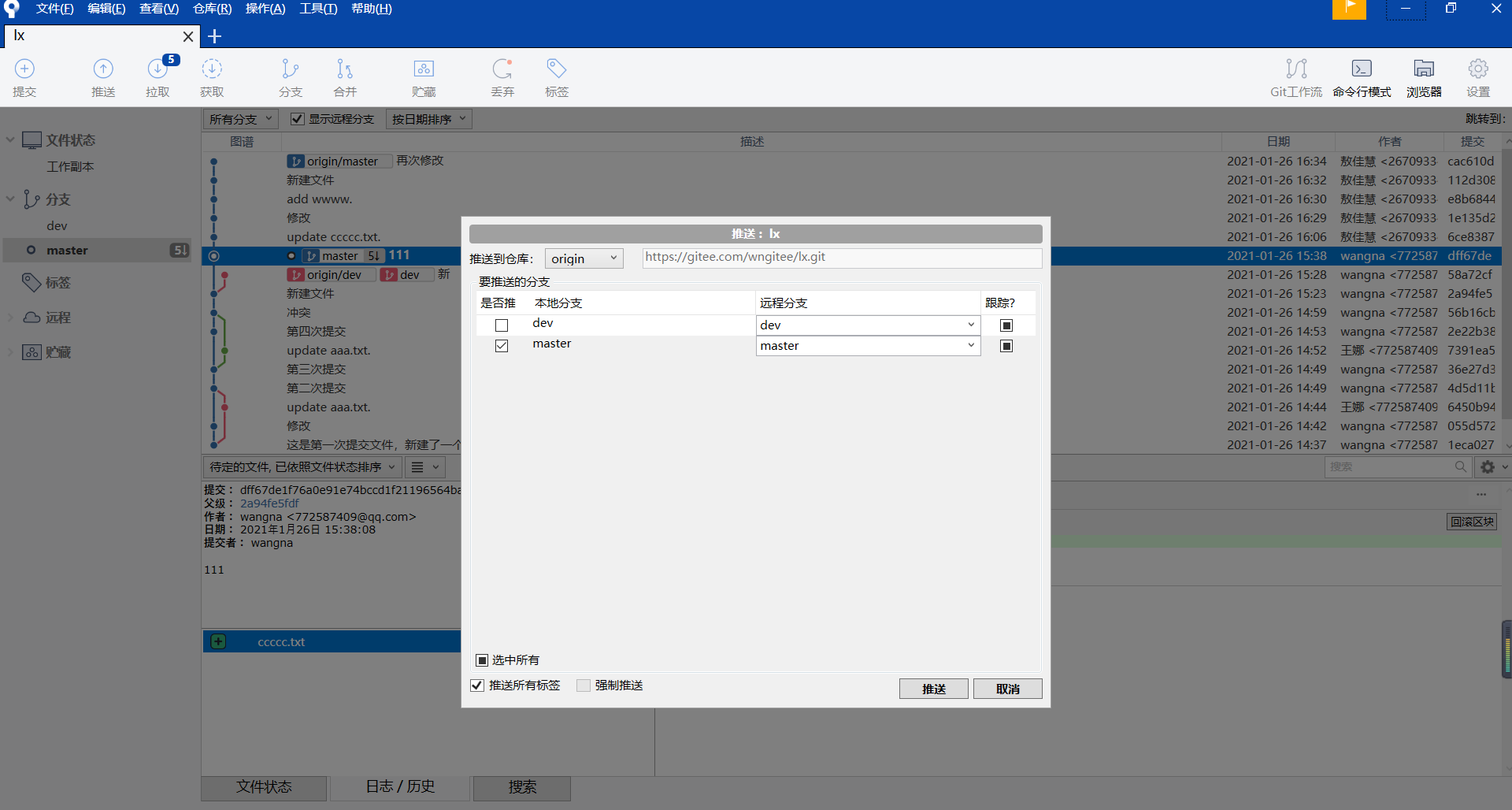Click the 标签 tag icon in sidebar
The image size is (1512, 810).
coord(31,282)
